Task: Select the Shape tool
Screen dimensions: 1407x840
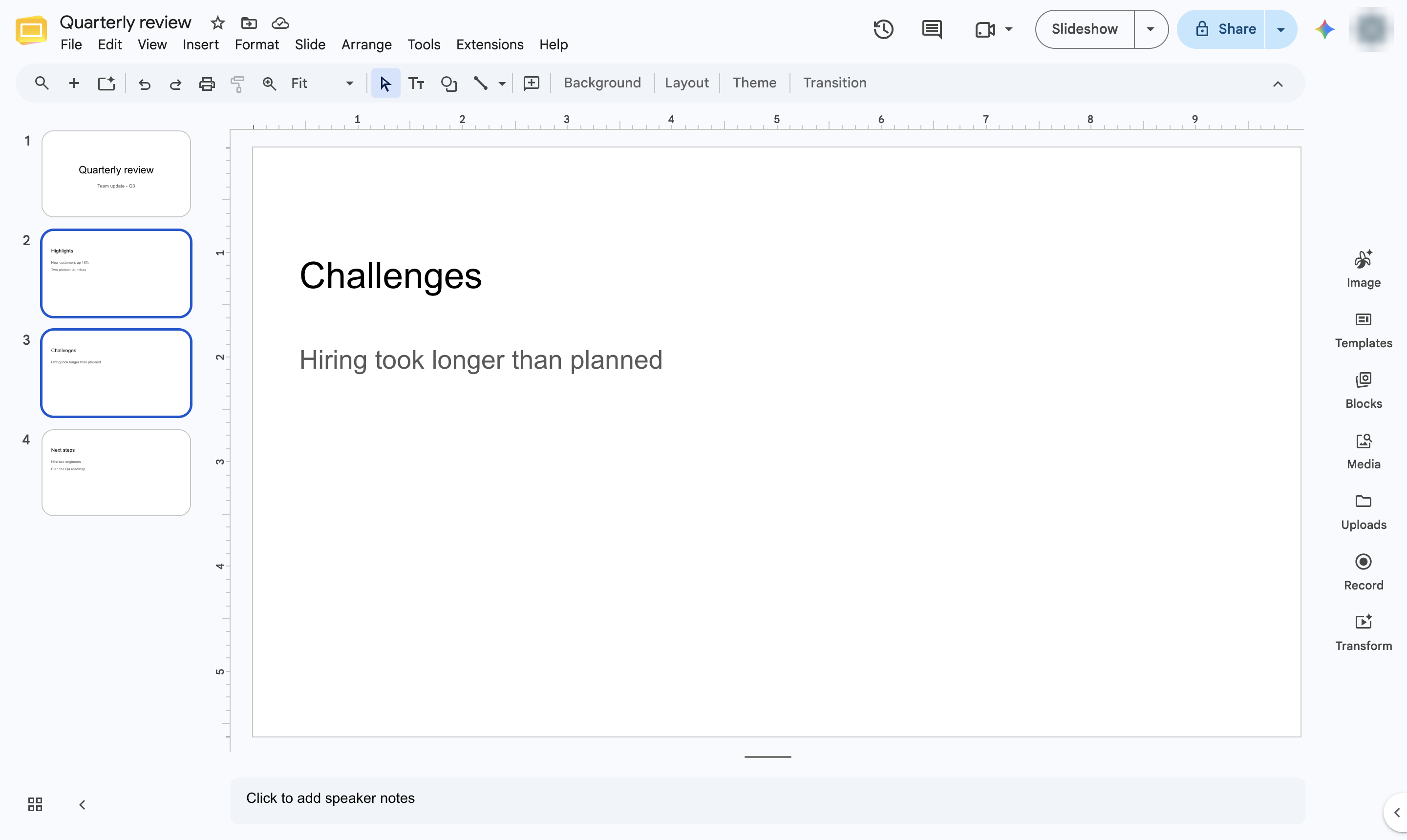Action: (449, 83)
